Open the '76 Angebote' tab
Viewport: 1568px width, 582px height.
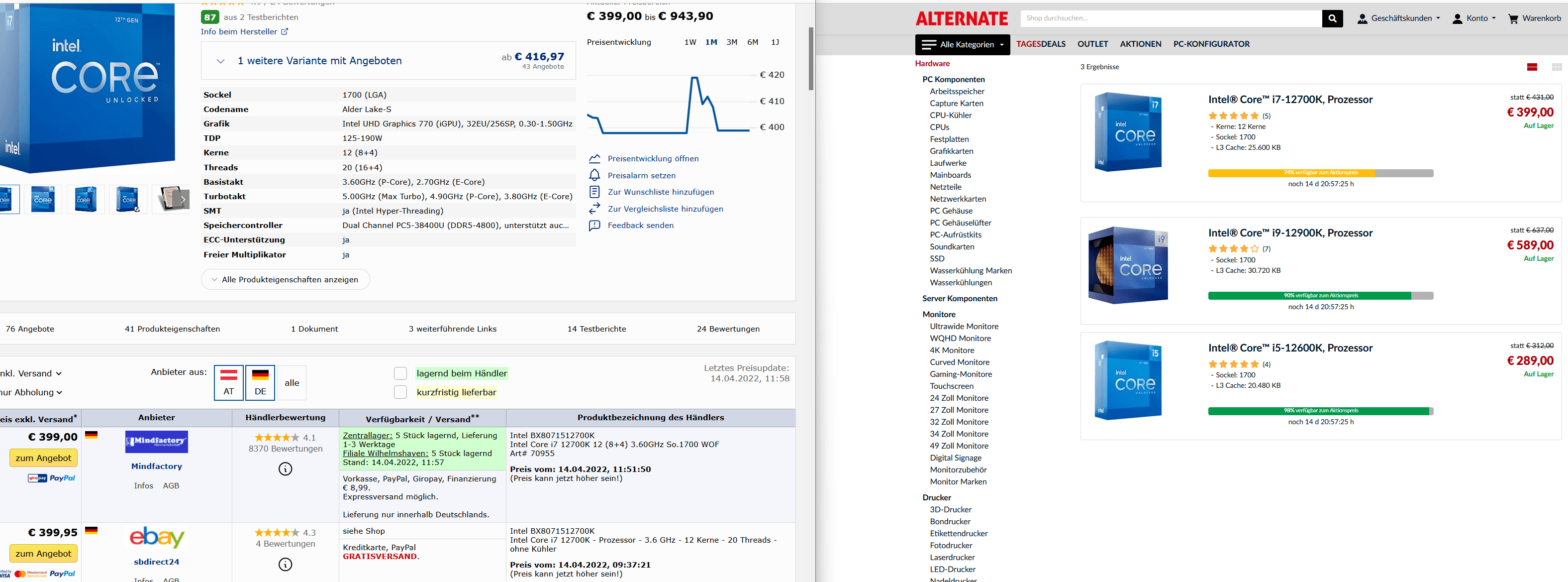click(x=30, y=329)
